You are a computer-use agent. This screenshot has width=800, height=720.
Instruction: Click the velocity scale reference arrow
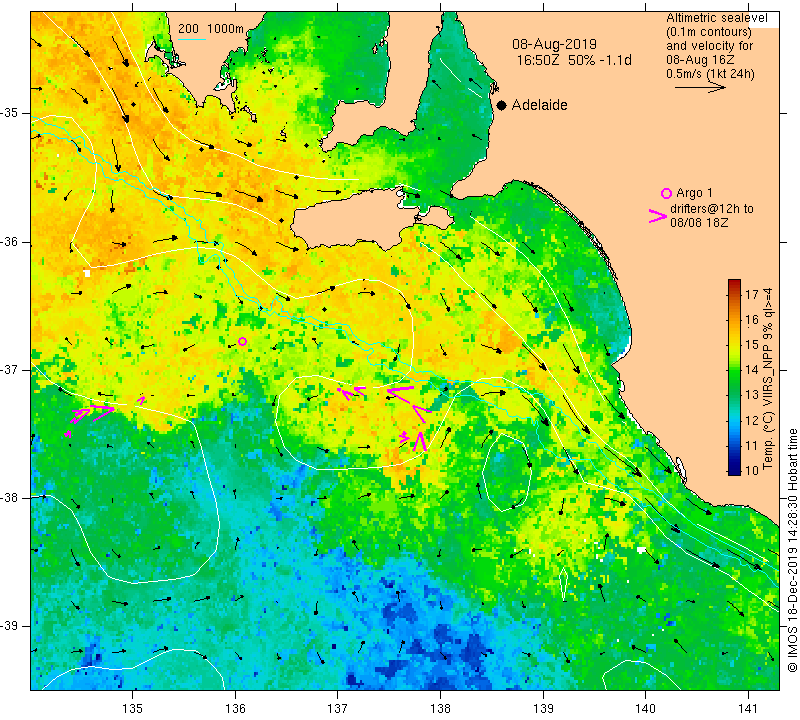click(700, 88)
